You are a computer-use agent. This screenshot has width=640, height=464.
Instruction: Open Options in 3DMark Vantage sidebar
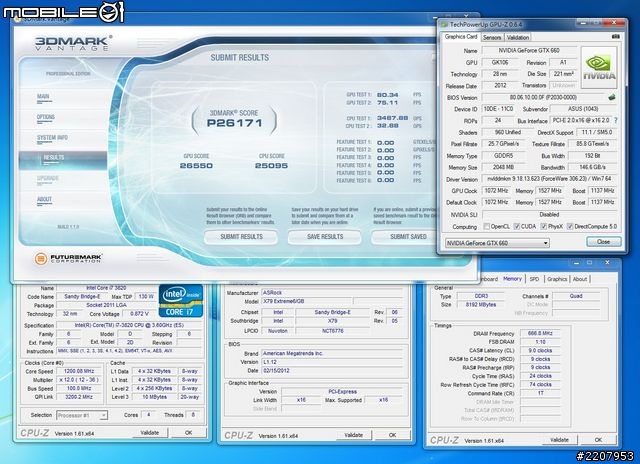pyautogui.click(x=45, y=118)
